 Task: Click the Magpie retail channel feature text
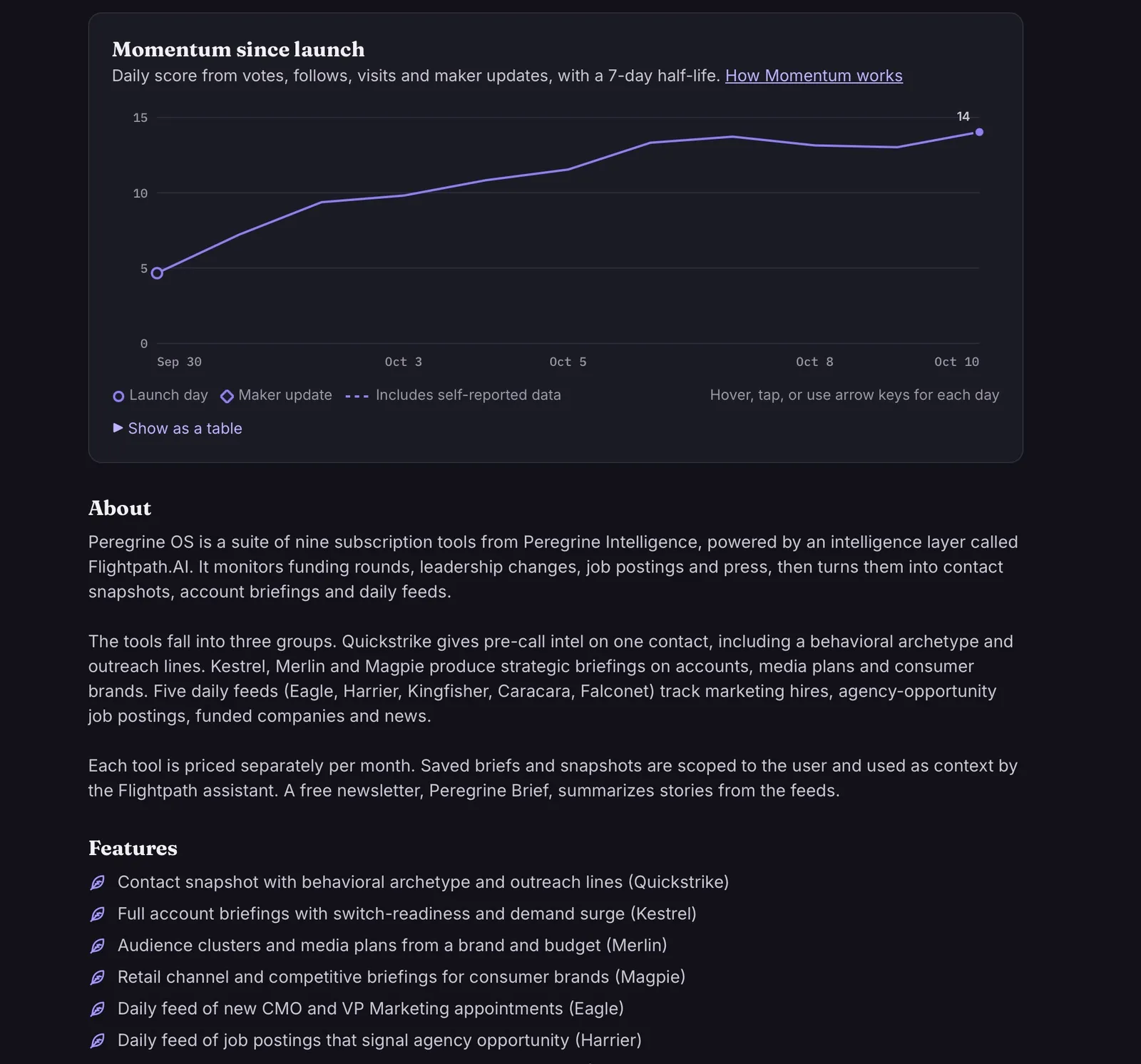401,977
